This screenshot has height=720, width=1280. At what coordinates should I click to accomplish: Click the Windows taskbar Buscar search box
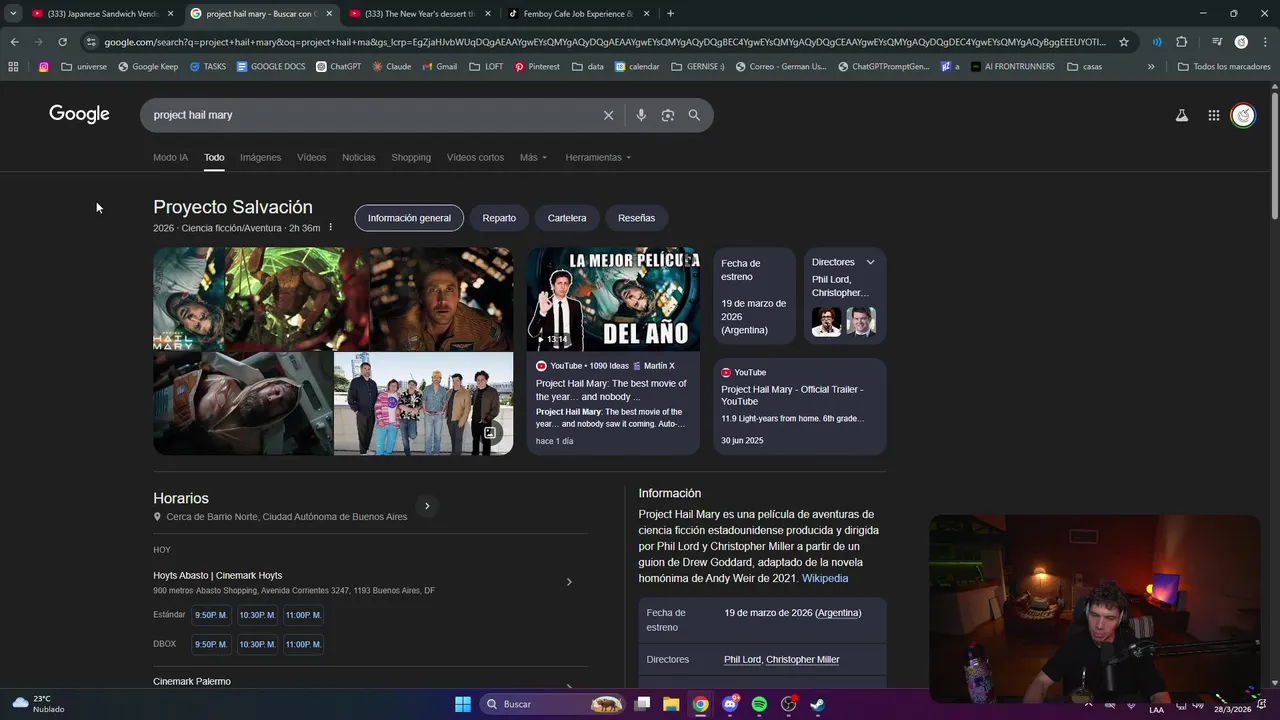(553, 704)
